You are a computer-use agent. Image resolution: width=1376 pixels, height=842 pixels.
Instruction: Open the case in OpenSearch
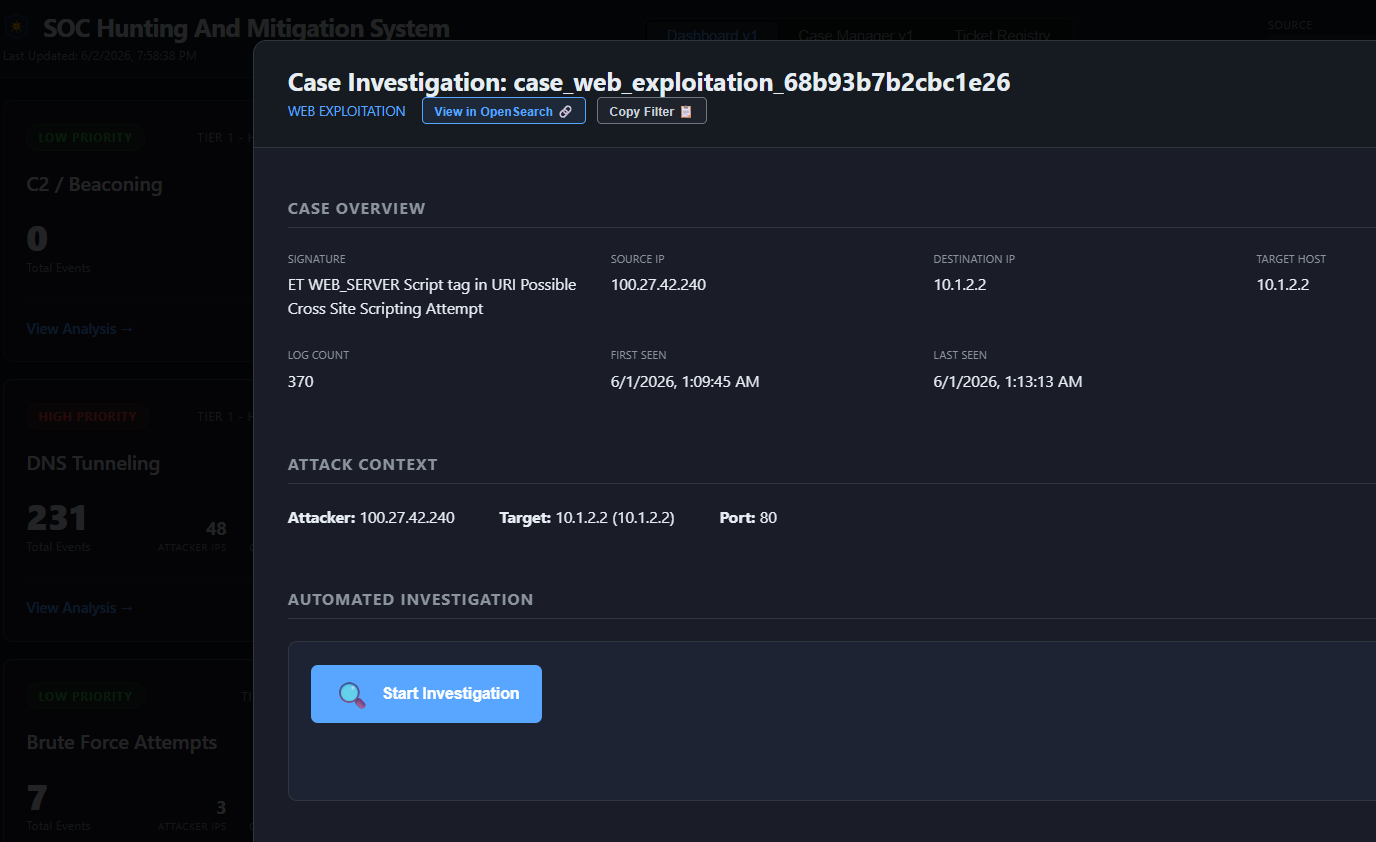tap(504, 111)
